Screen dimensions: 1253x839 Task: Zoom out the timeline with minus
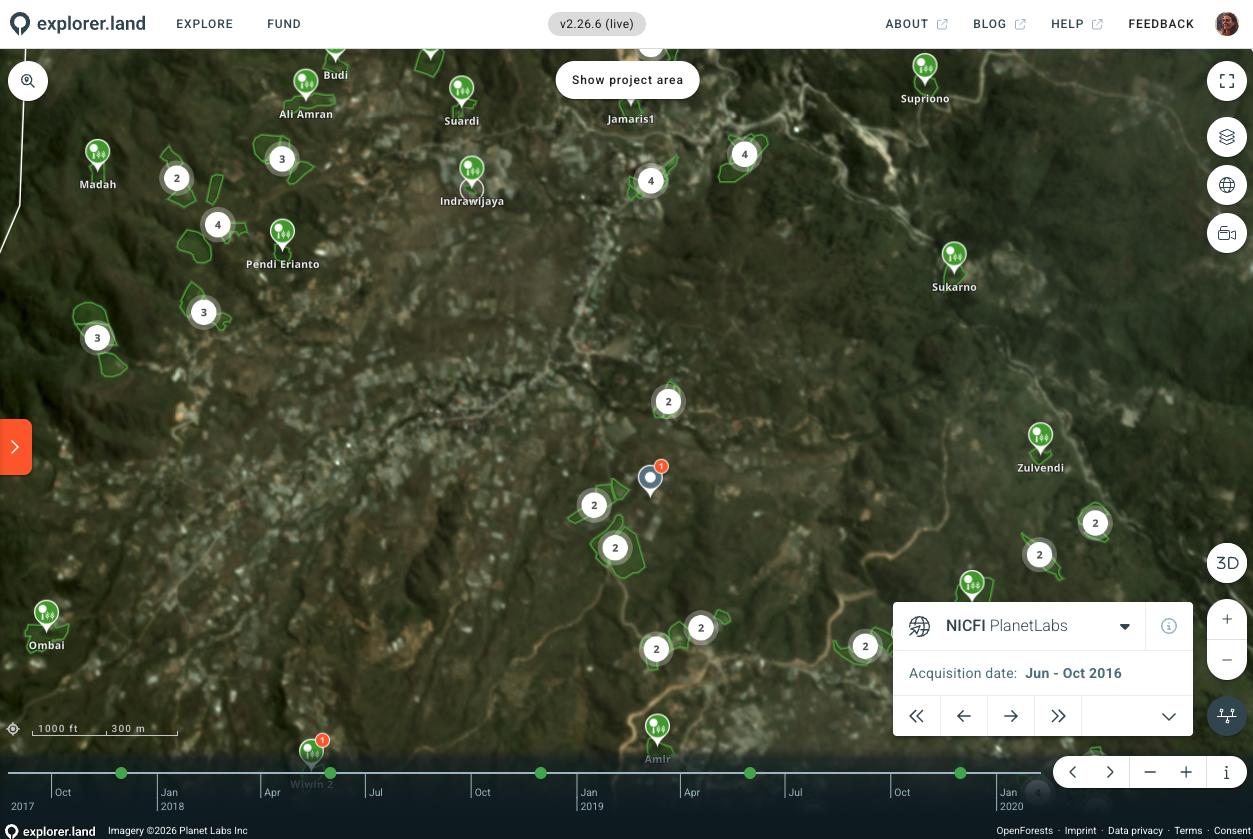[x=1150, y=772]
